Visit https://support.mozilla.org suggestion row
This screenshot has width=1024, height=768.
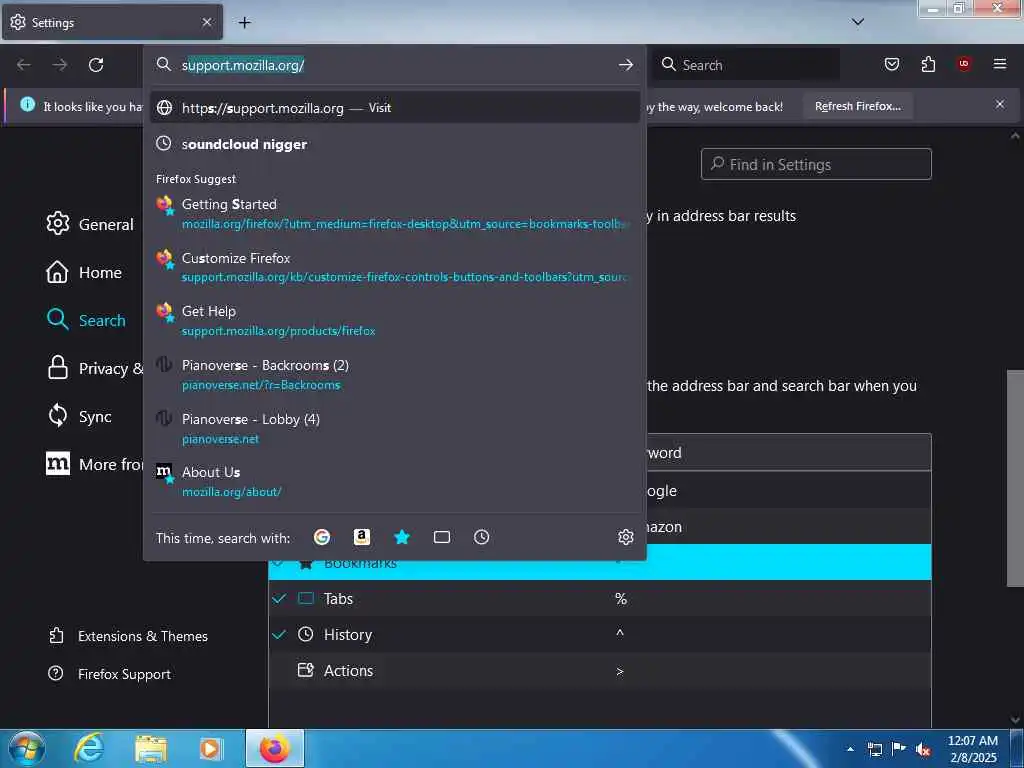point(394,108)
